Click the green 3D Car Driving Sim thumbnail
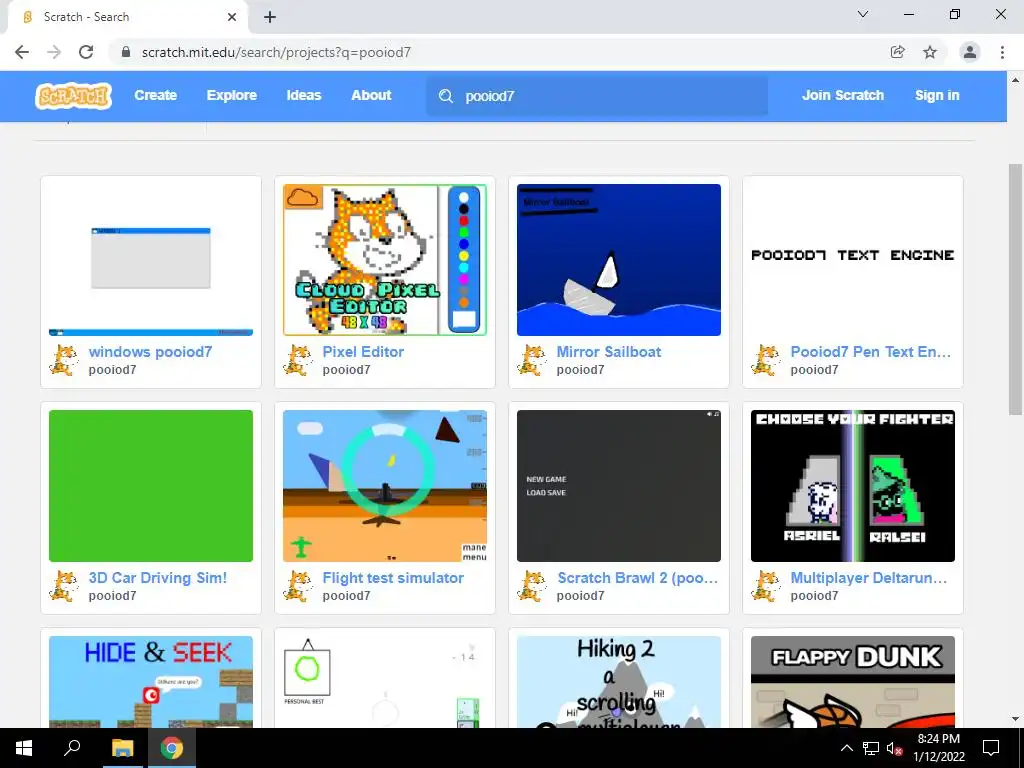This screenshot has height=768, width=1024. pos(151,486)
